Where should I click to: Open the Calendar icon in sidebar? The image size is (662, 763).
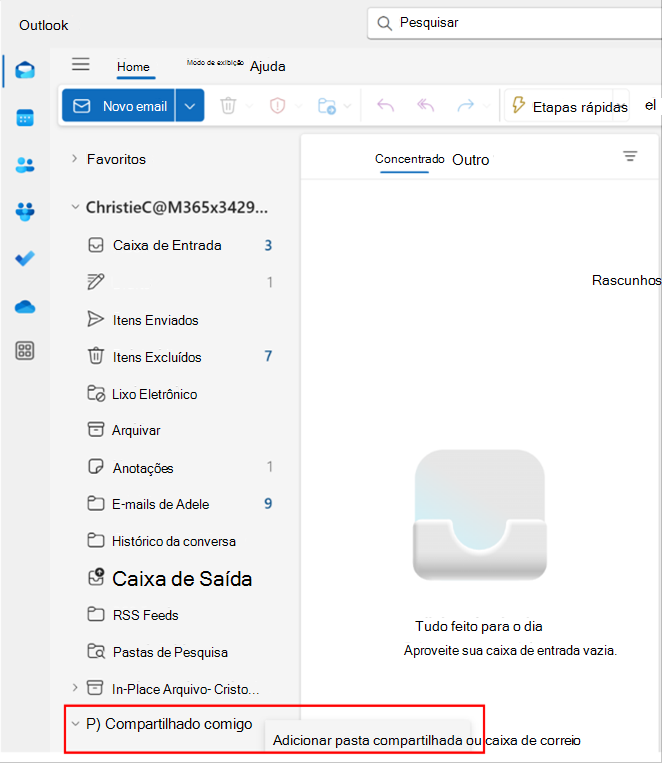[25, 118]
